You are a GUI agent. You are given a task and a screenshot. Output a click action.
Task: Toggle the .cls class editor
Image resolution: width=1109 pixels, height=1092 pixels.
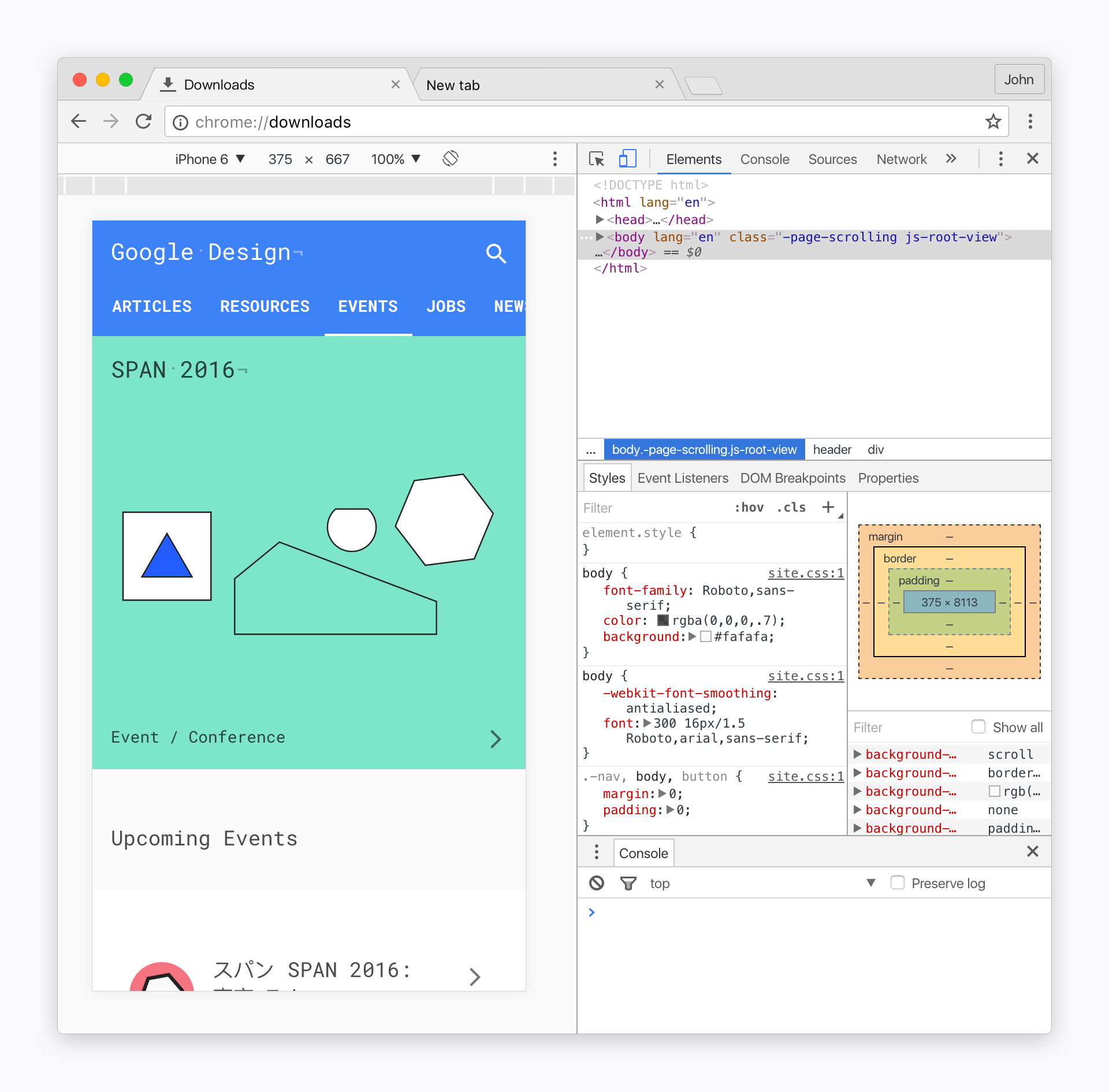(791, 507)
